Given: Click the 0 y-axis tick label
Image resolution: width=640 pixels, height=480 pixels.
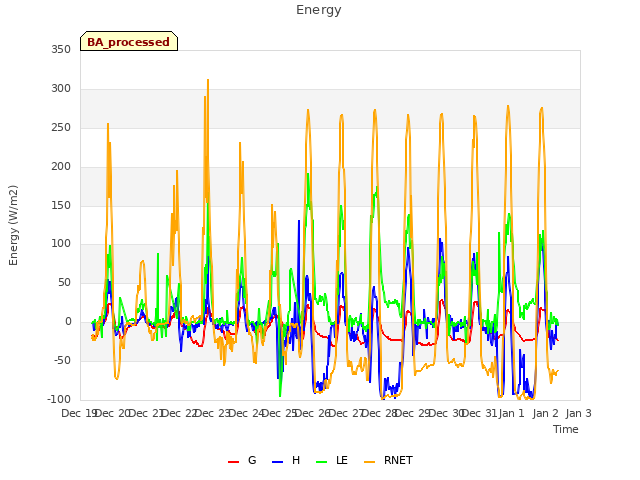Looking at the screenshot, I should 68,322.
